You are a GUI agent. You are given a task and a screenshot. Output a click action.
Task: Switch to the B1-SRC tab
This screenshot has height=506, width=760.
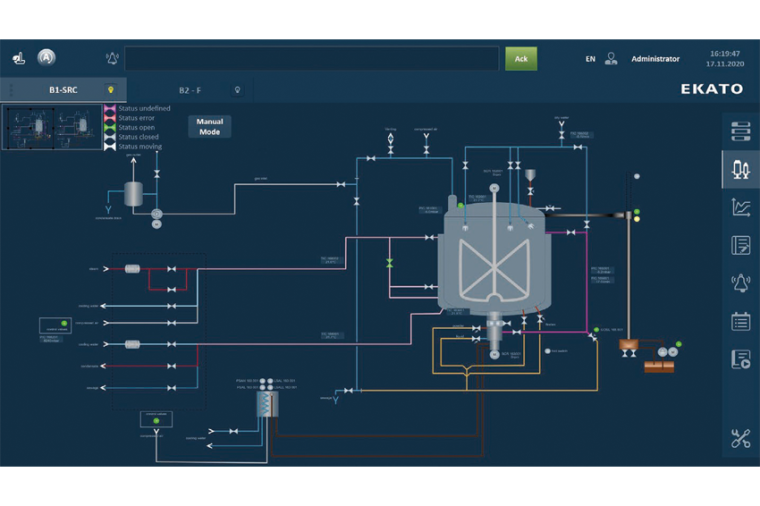coord(63,89)
